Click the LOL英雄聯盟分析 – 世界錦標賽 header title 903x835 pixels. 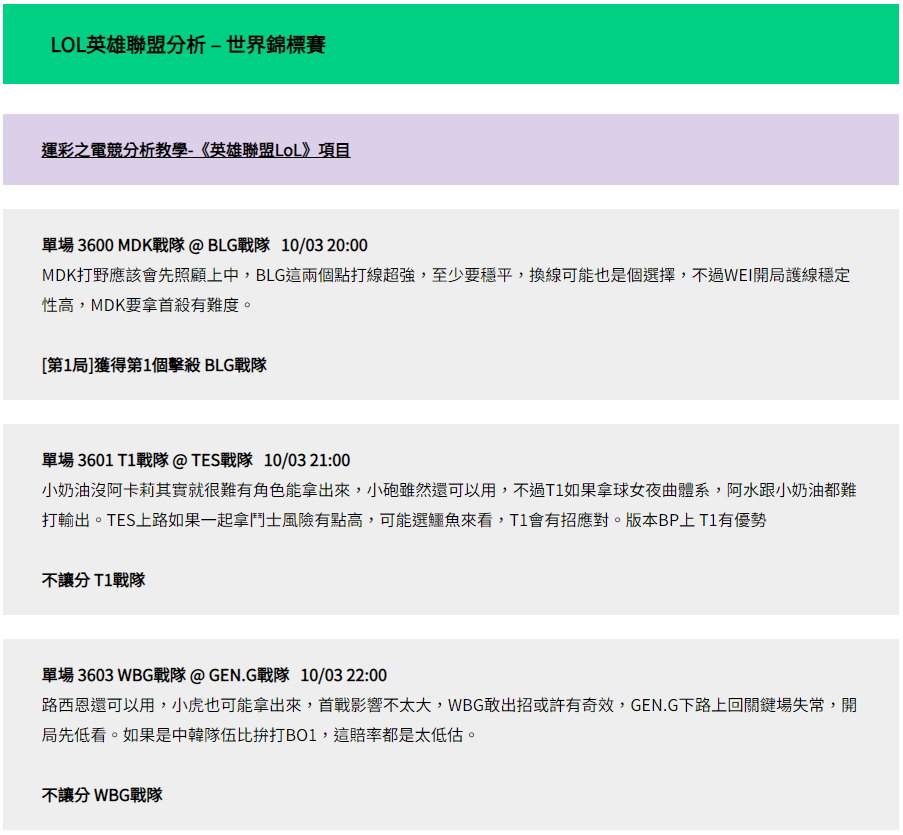(188, 44)
